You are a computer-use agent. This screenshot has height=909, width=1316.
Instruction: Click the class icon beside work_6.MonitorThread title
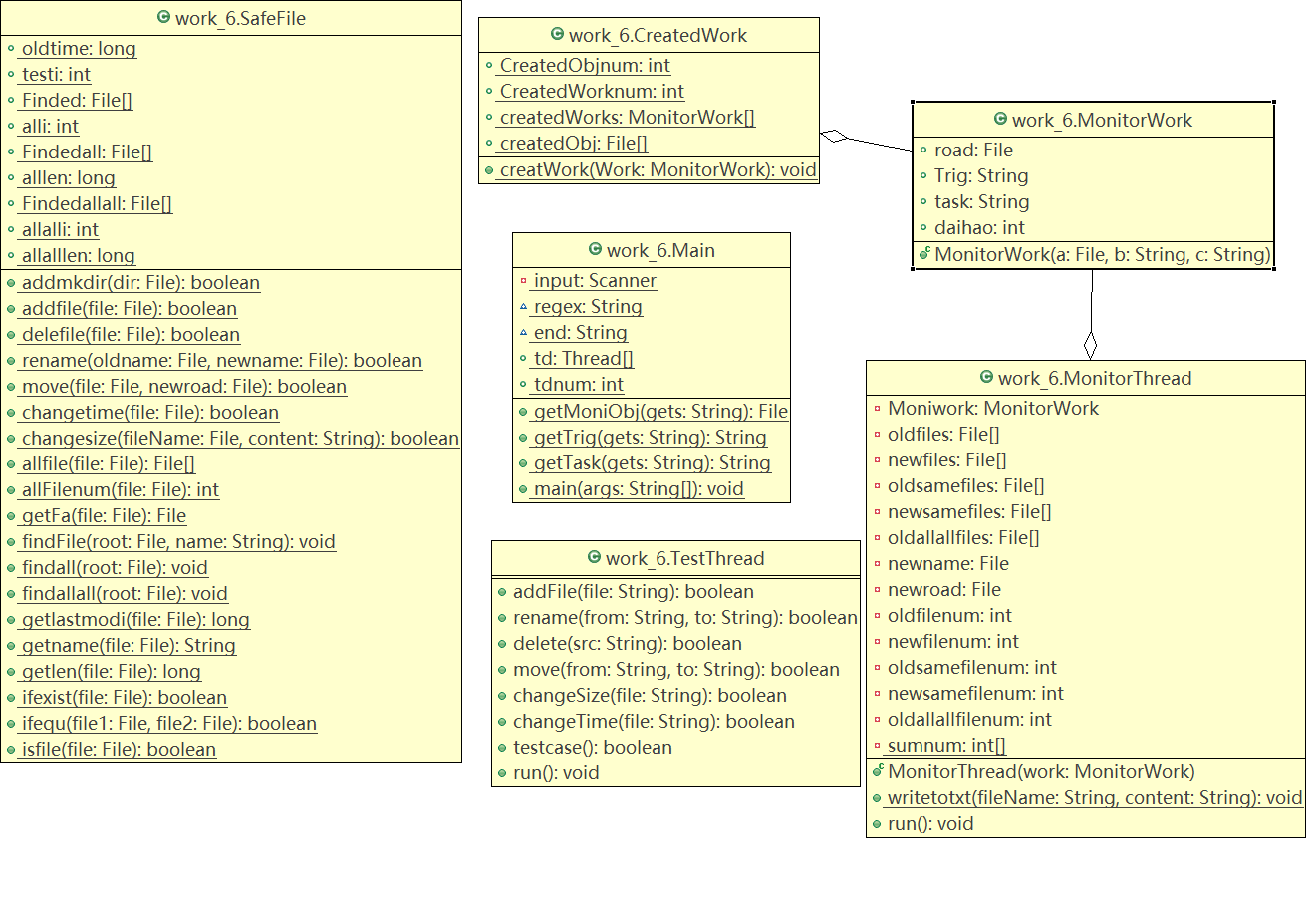tap(987, 377)
